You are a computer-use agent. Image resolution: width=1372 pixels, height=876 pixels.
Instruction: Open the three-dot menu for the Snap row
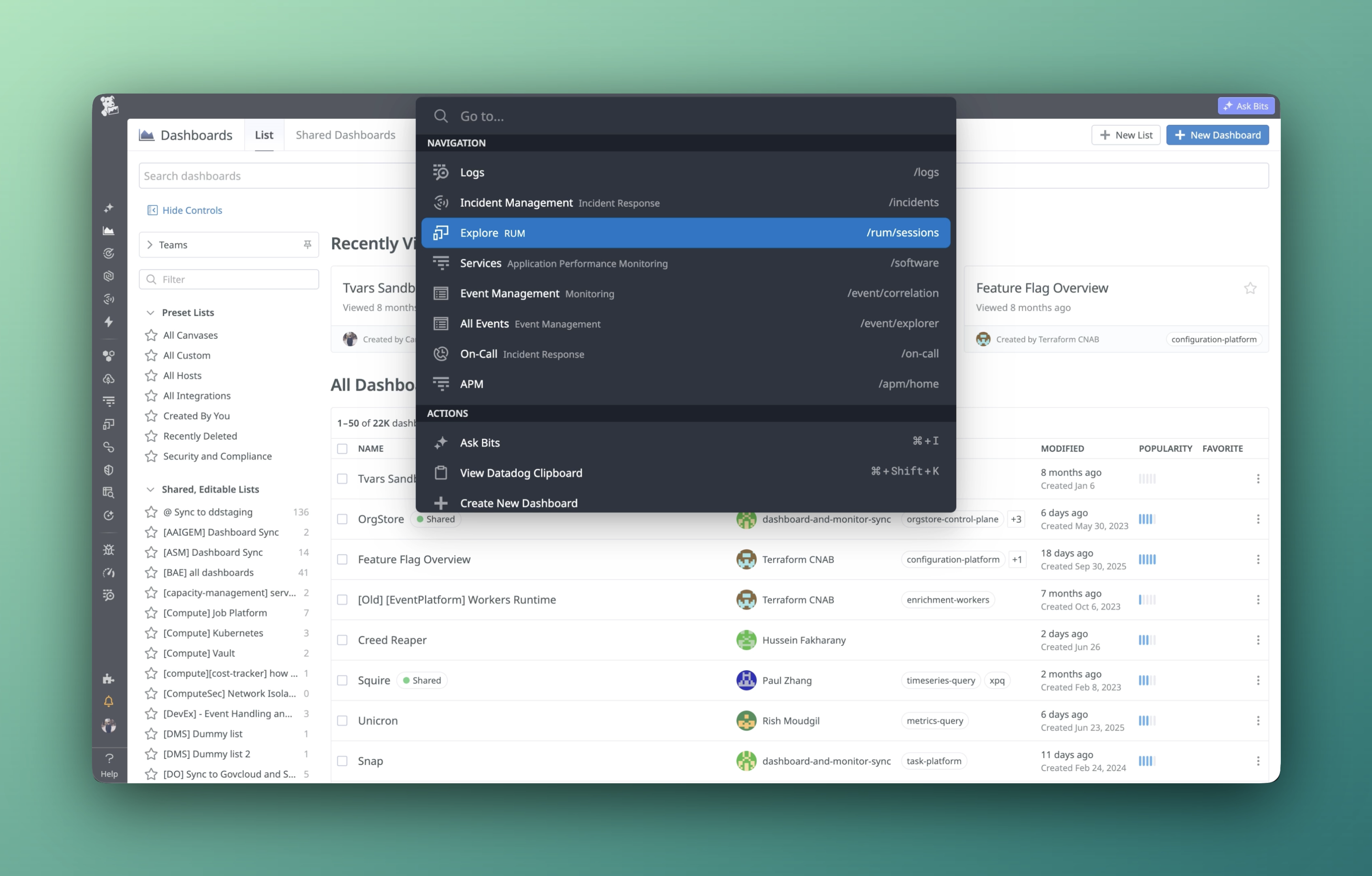tap(1258, 761)
